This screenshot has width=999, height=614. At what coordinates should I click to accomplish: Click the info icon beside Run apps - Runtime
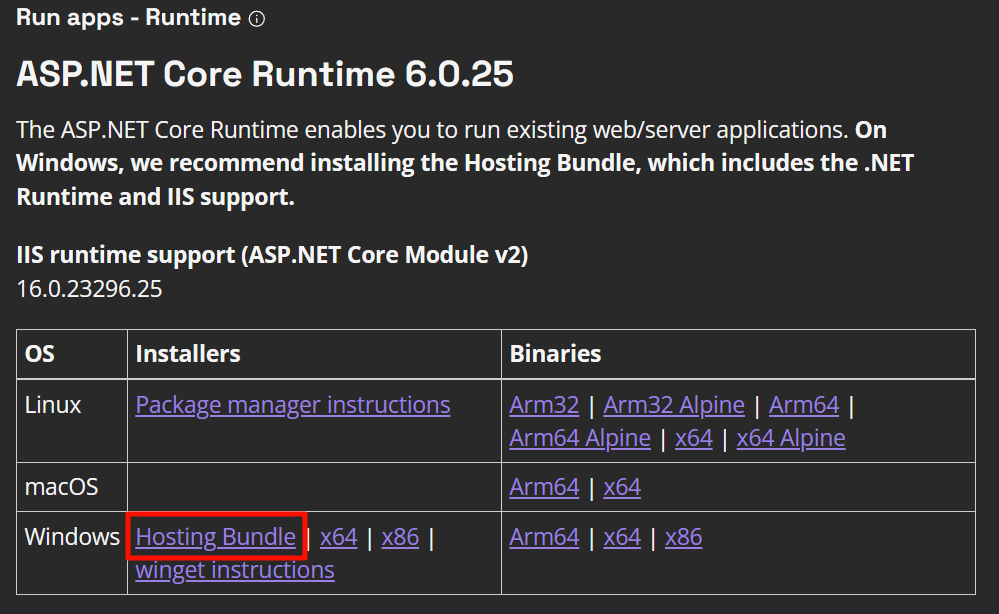tap(257, 19)
